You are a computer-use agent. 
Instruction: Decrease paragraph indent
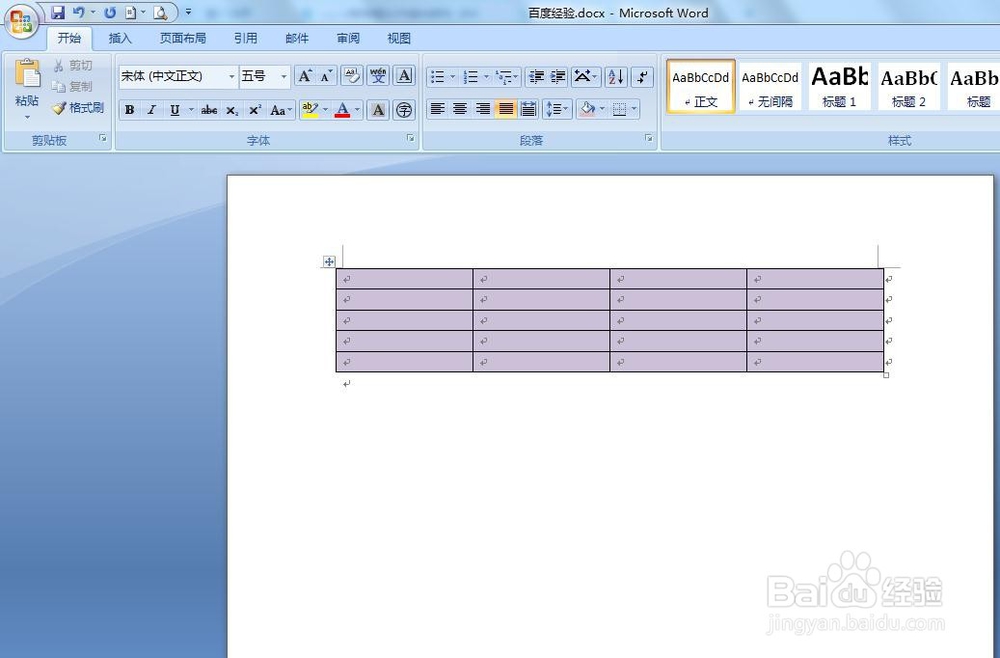(536, 77)
